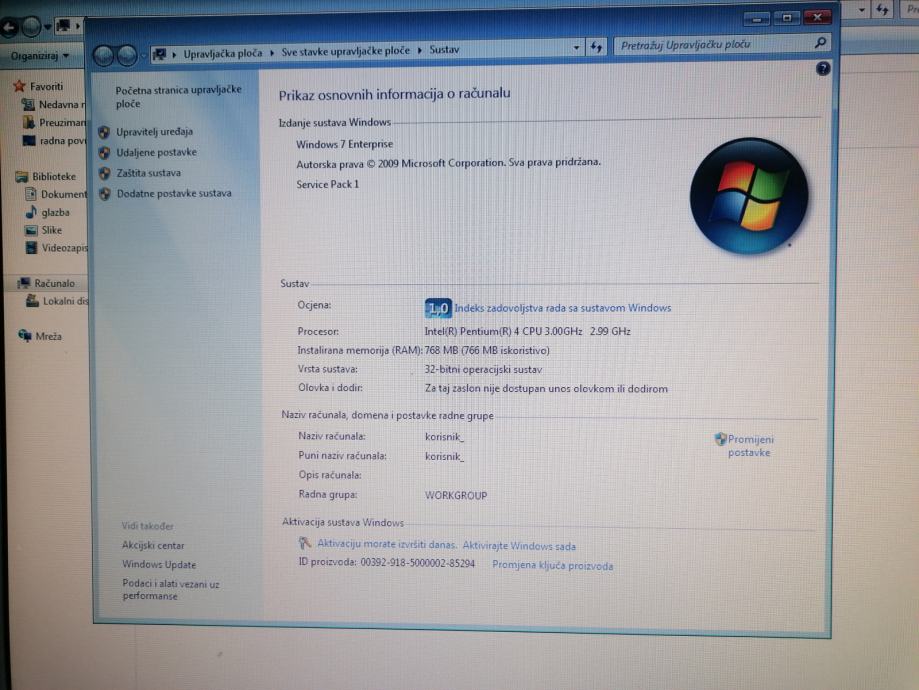This screenshot has width=919, height=690.
Task: Click Aktivirajte Windows sada activation link
Action: click(x=519, y=546)
